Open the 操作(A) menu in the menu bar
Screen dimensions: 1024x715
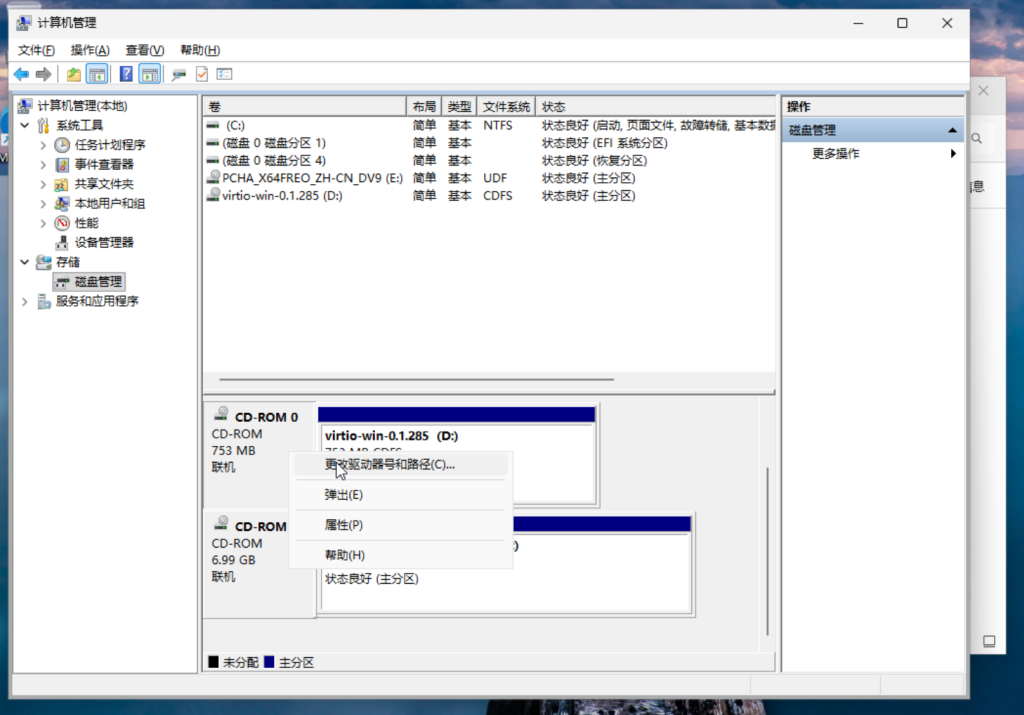click(x=90, y=50)
